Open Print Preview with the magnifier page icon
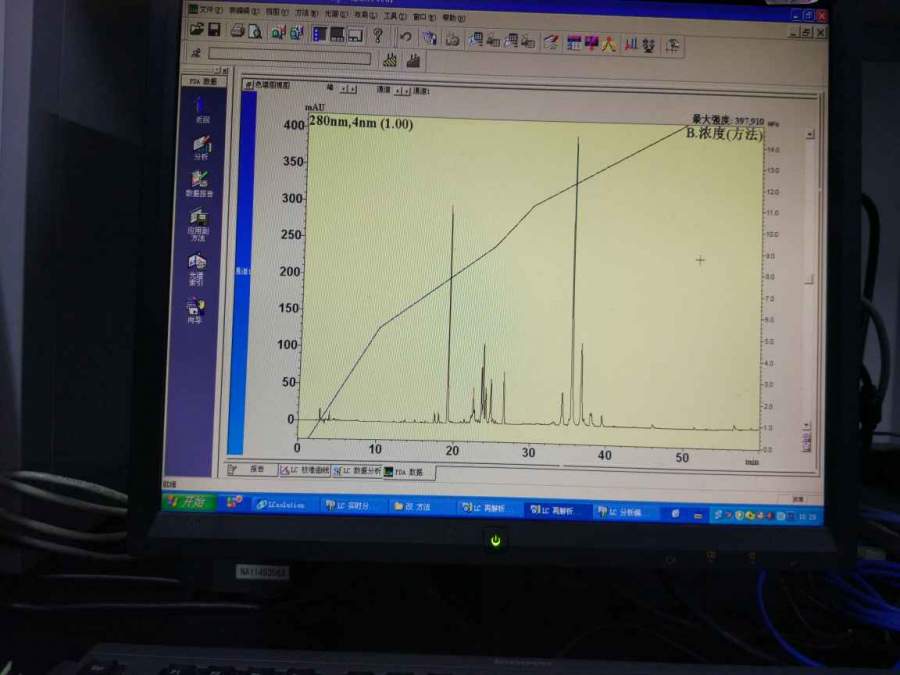The image size is (900, 675). pyautogui.click(x=255, y=31)
